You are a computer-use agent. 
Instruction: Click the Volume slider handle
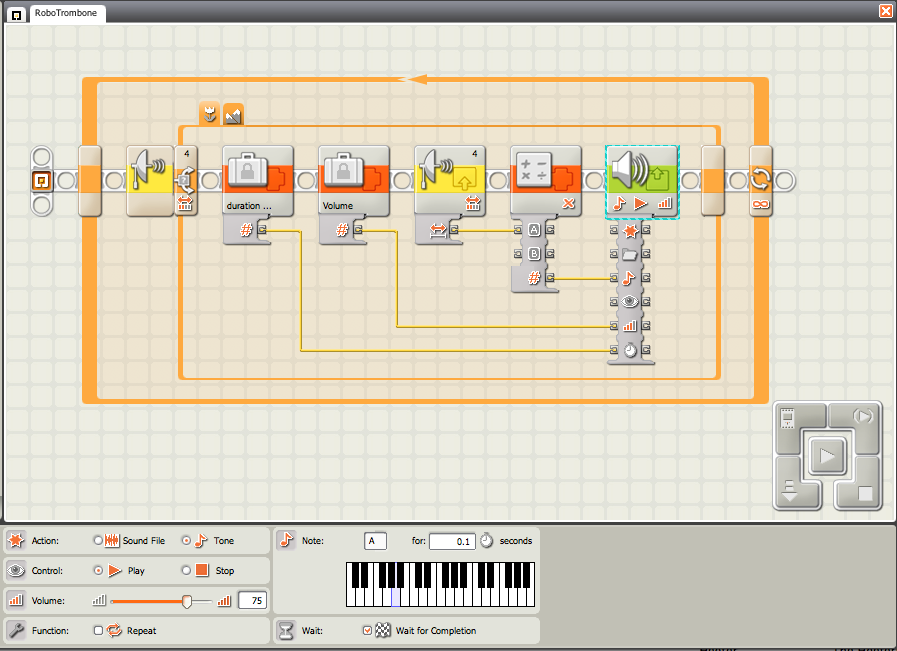click(187, 601)
